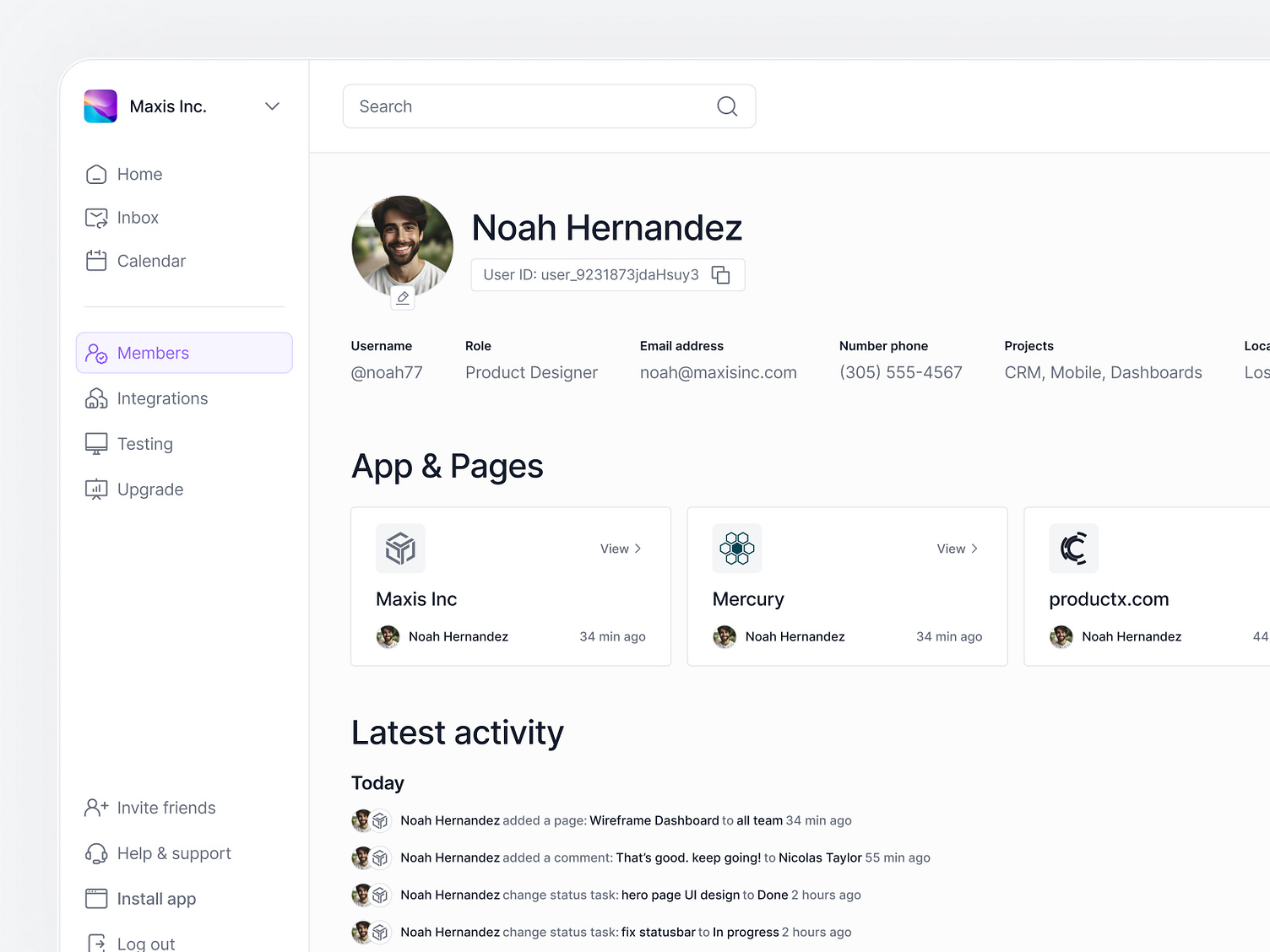1270x952 pixels.
Task: Click the Help & support headset icon
Action: coord(96,853)
